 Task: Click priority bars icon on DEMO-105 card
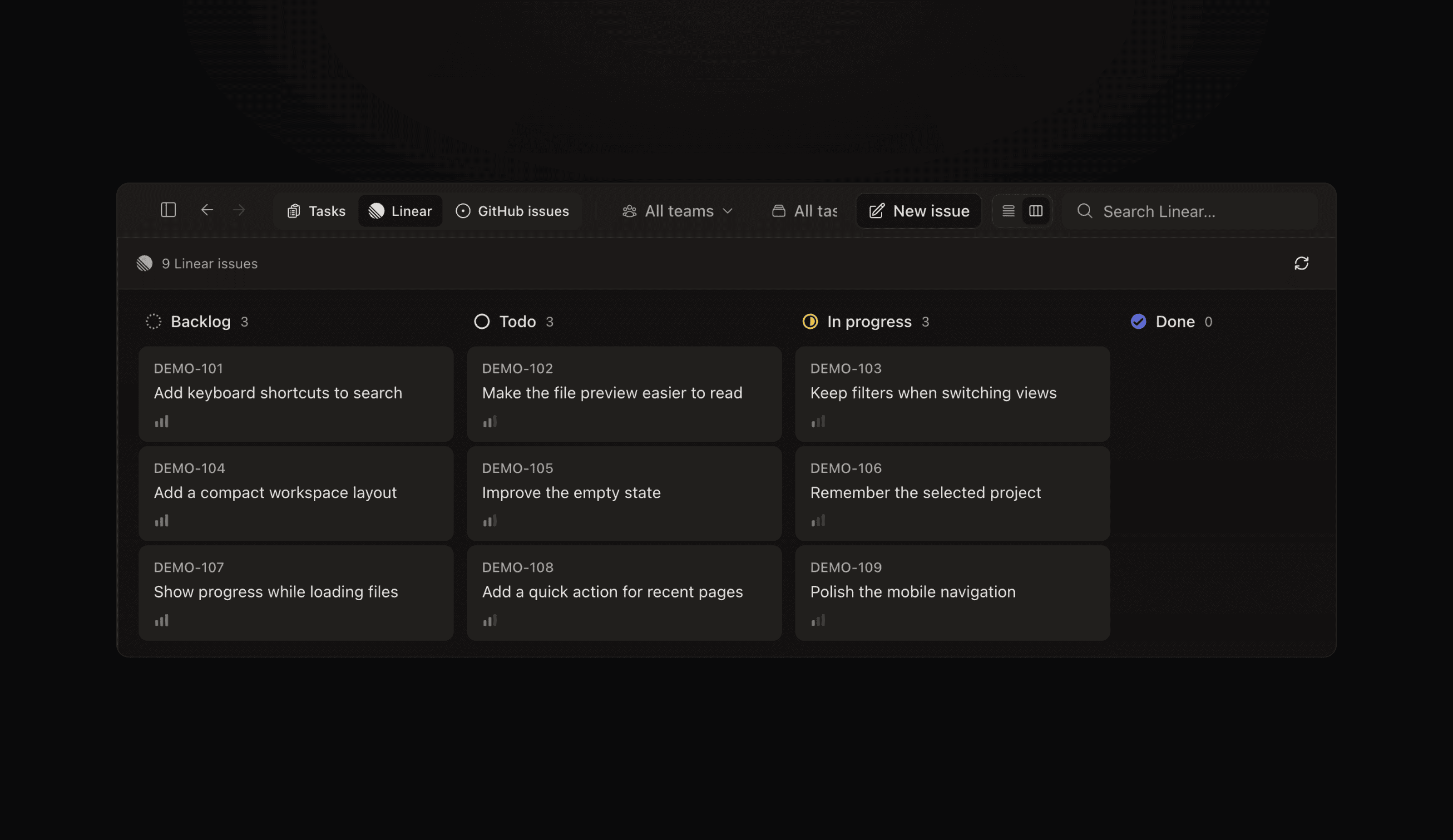pyautogui.click(x=489, y=521)
